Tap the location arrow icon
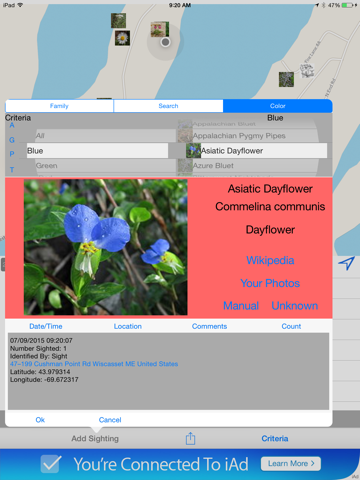This screenshot has width=360, height=480. (346, 263)
